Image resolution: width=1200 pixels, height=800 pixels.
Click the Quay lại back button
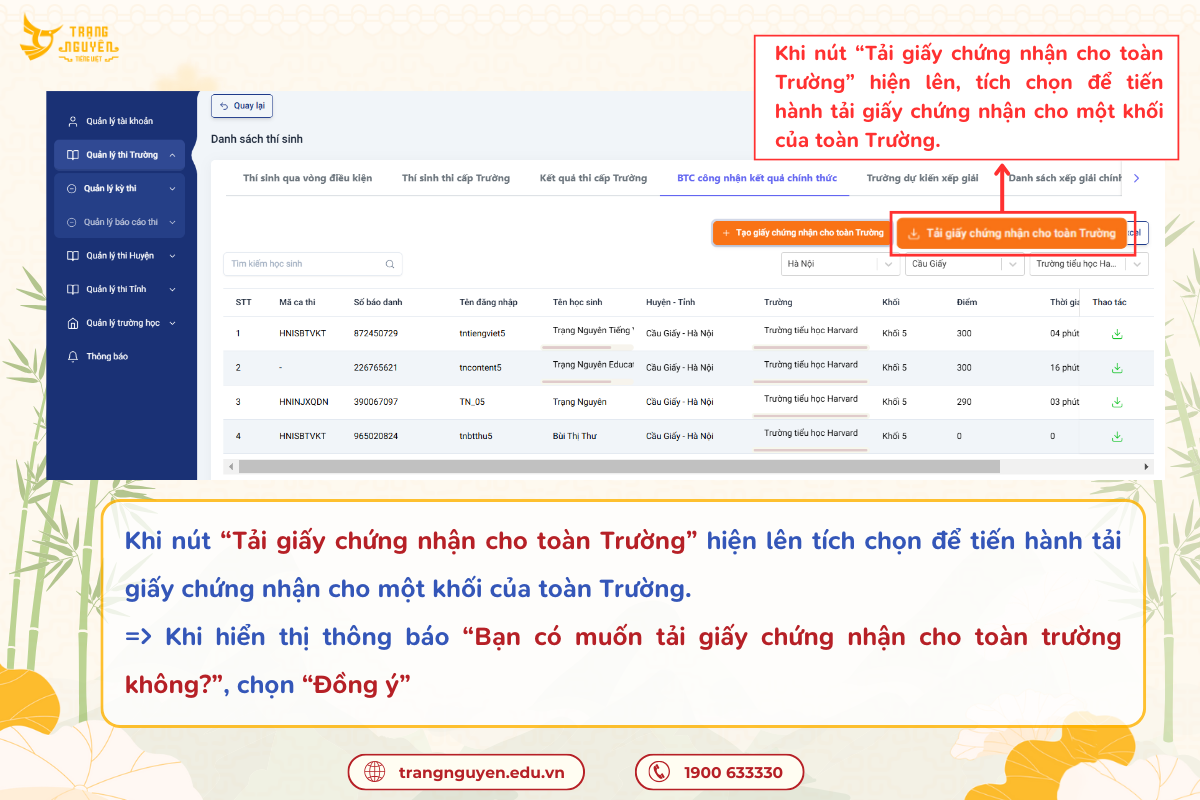click(x=242, y=105)
